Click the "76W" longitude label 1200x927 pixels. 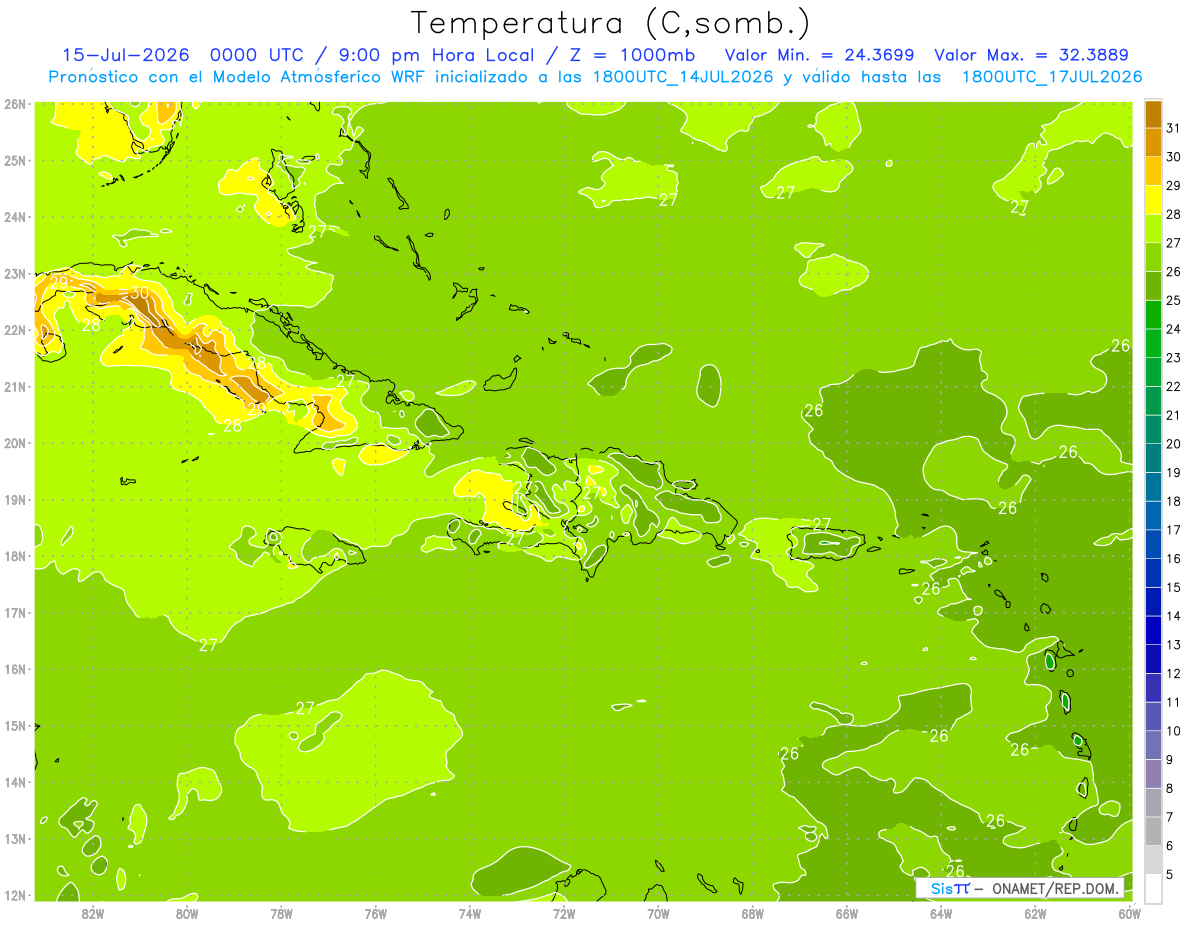[376, 913]
